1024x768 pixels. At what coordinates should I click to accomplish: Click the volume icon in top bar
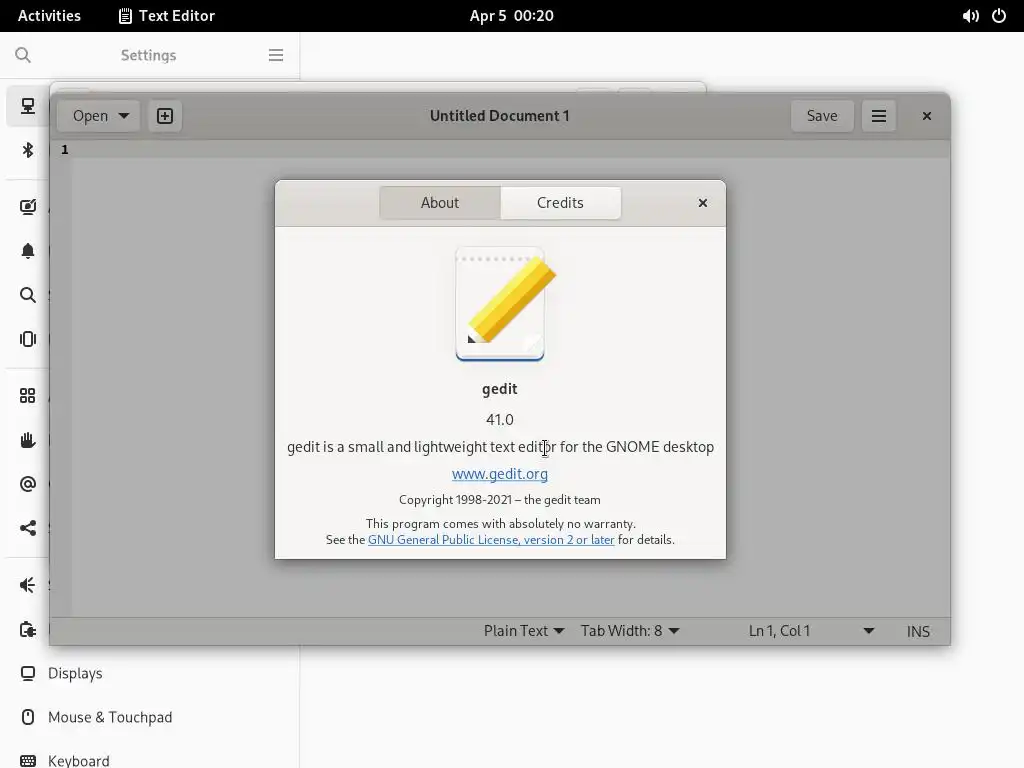click(970, 16)
